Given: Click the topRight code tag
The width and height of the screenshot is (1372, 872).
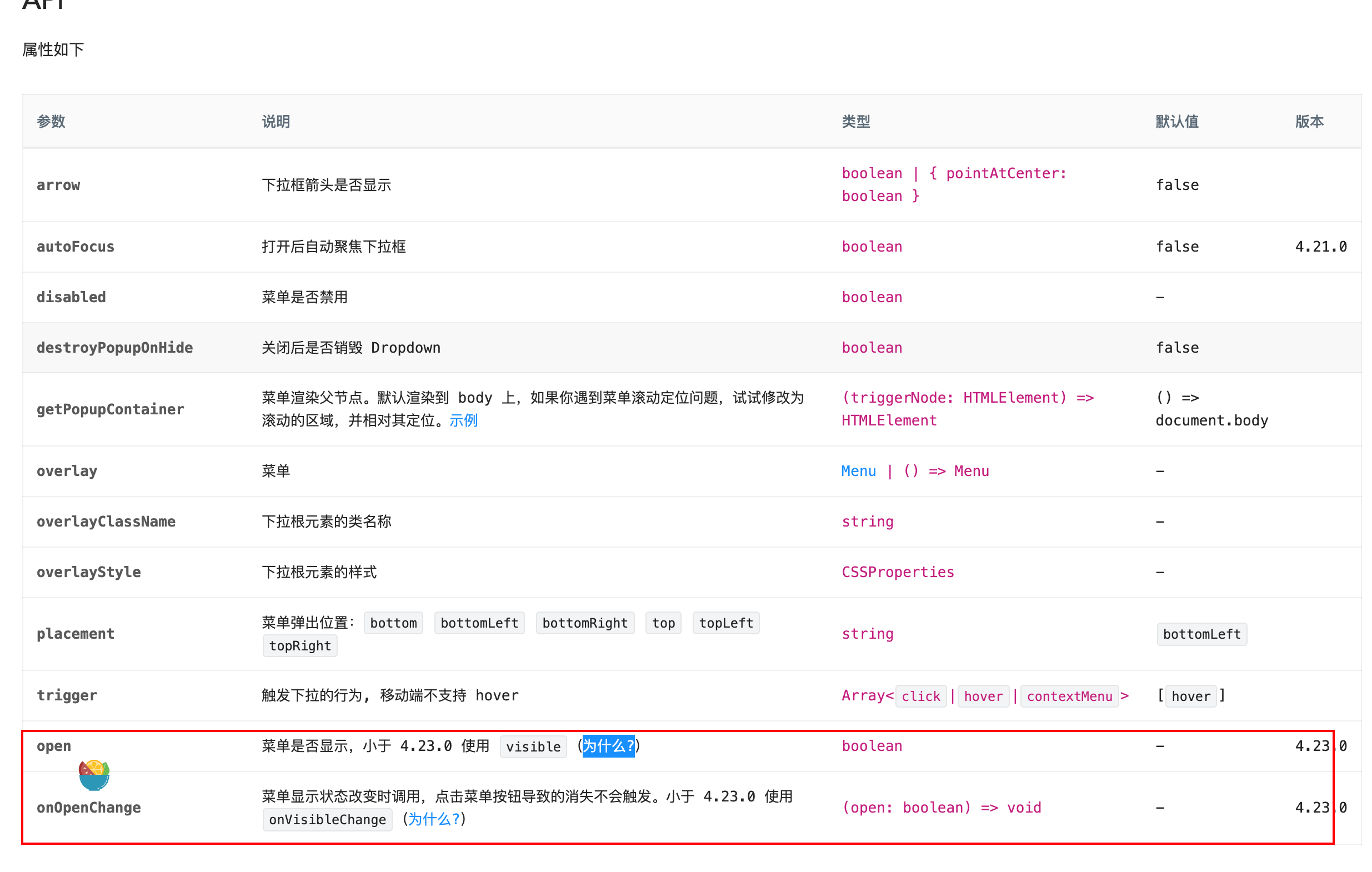Looking at the screenshot, I should 300,646.
